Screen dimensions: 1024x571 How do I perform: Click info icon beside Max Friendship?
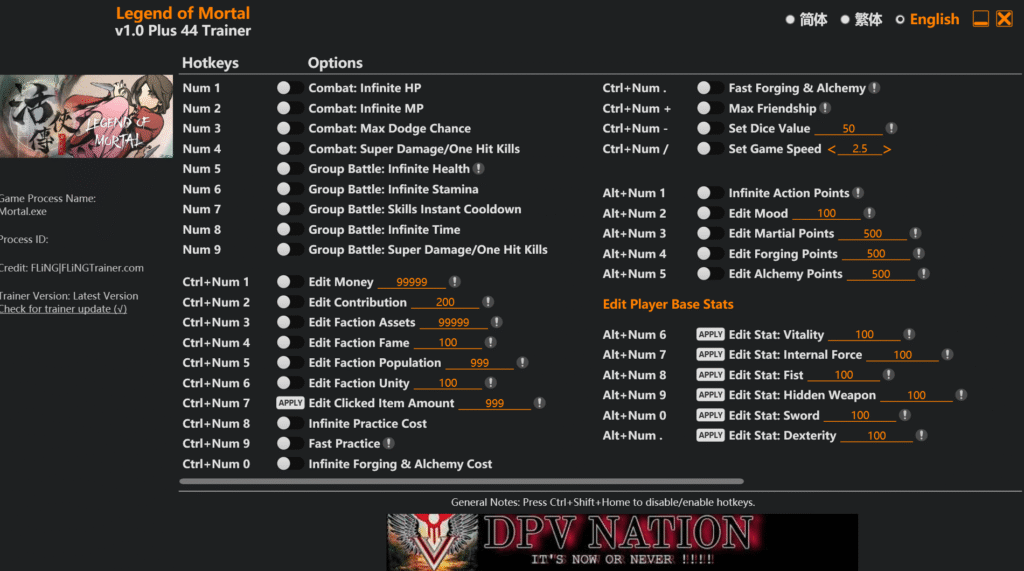(825, 108)
